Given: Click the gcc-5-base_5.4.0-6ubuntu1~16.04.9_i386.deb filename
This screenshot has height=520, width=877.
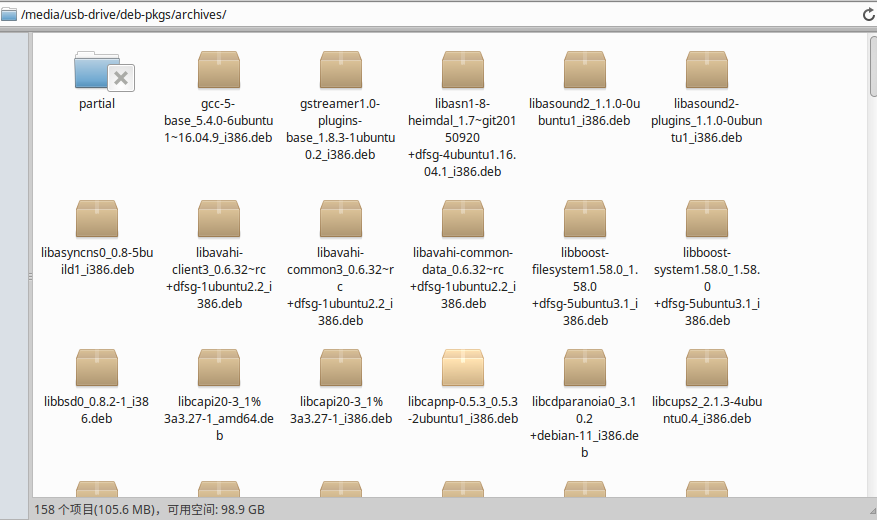Looking at the screenshot, I should [219, 121].
